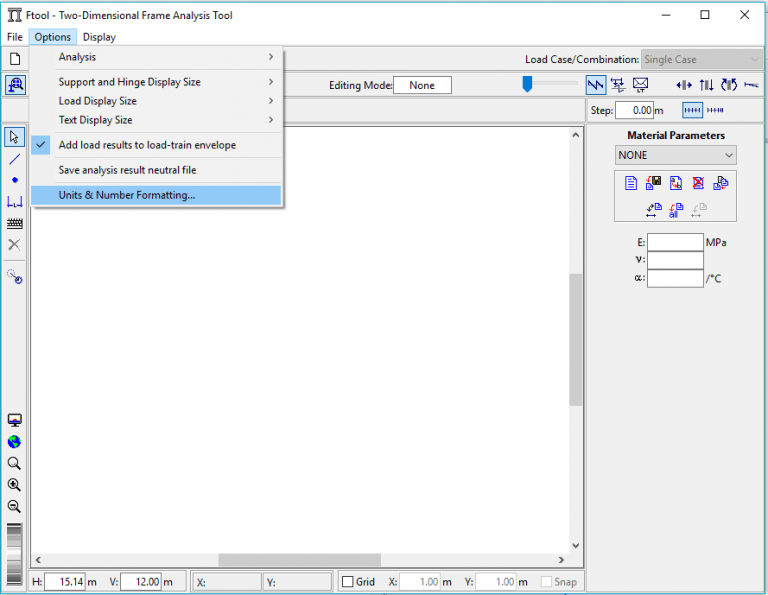Select the dimension line tool
768x595 pixels.
pos(15,202)
